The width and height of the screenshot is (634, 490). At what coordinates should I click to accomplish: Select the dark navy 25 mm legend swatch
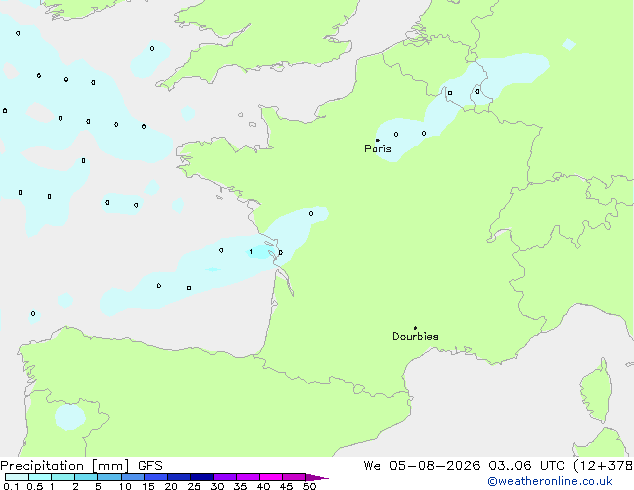pos(202,477)
